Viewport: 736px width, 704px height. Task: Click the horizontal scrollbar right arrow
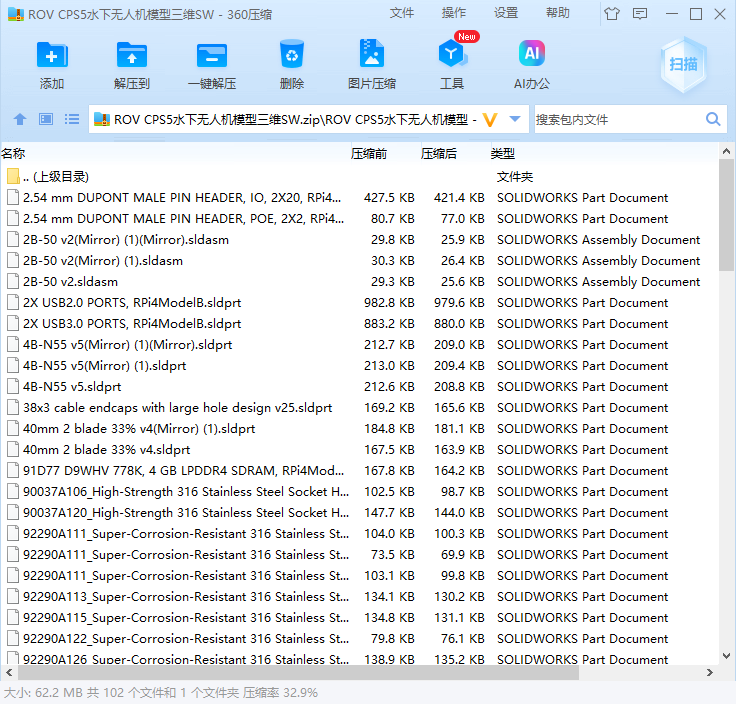tap(709, 673)
